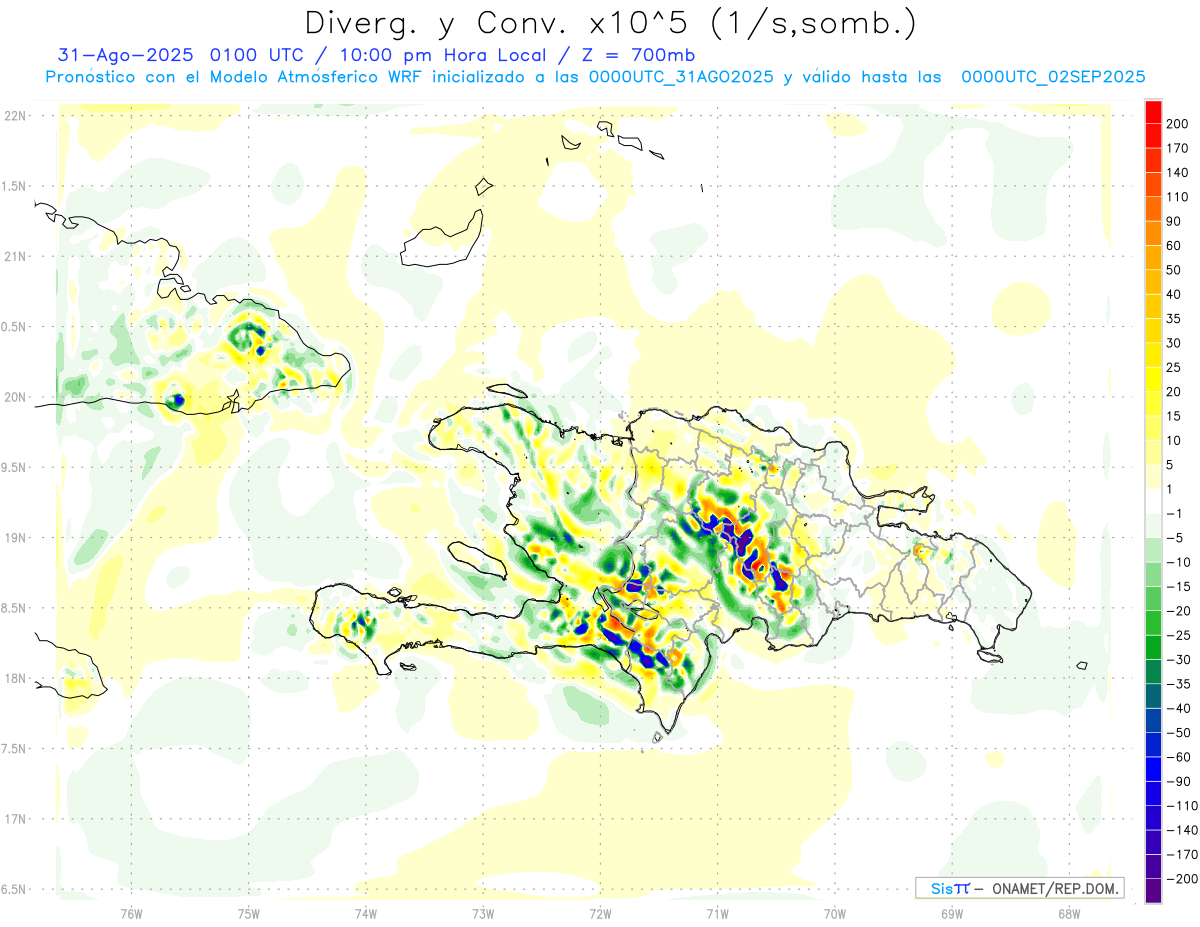Click the 18N latitude axis label
Viewport: 1200px width, 927px height.
(14, 678)
